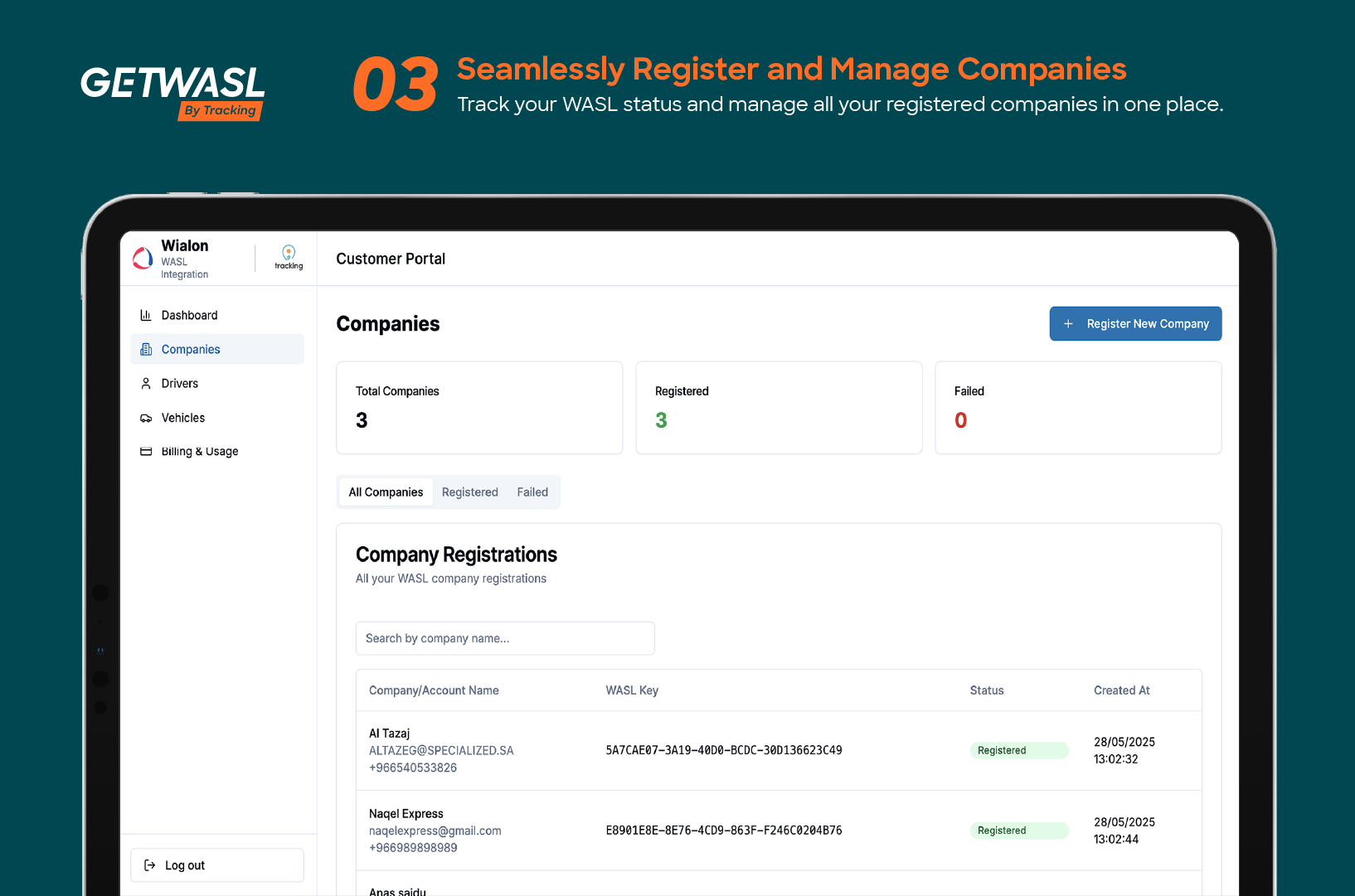Go to Drivers section
Screen dimensions: 1355x896
click(217, 384)
